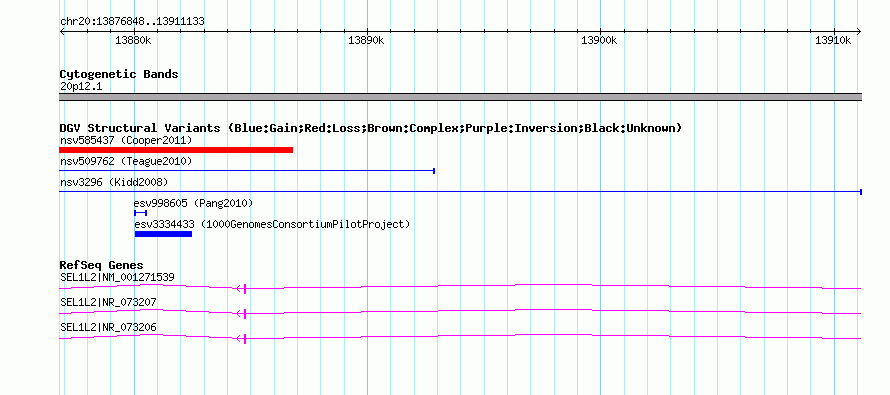The height and width of the screenshot is (395, 890).
Task: Click the red nsv585437 loss variant bar
Action: (176, 150)
